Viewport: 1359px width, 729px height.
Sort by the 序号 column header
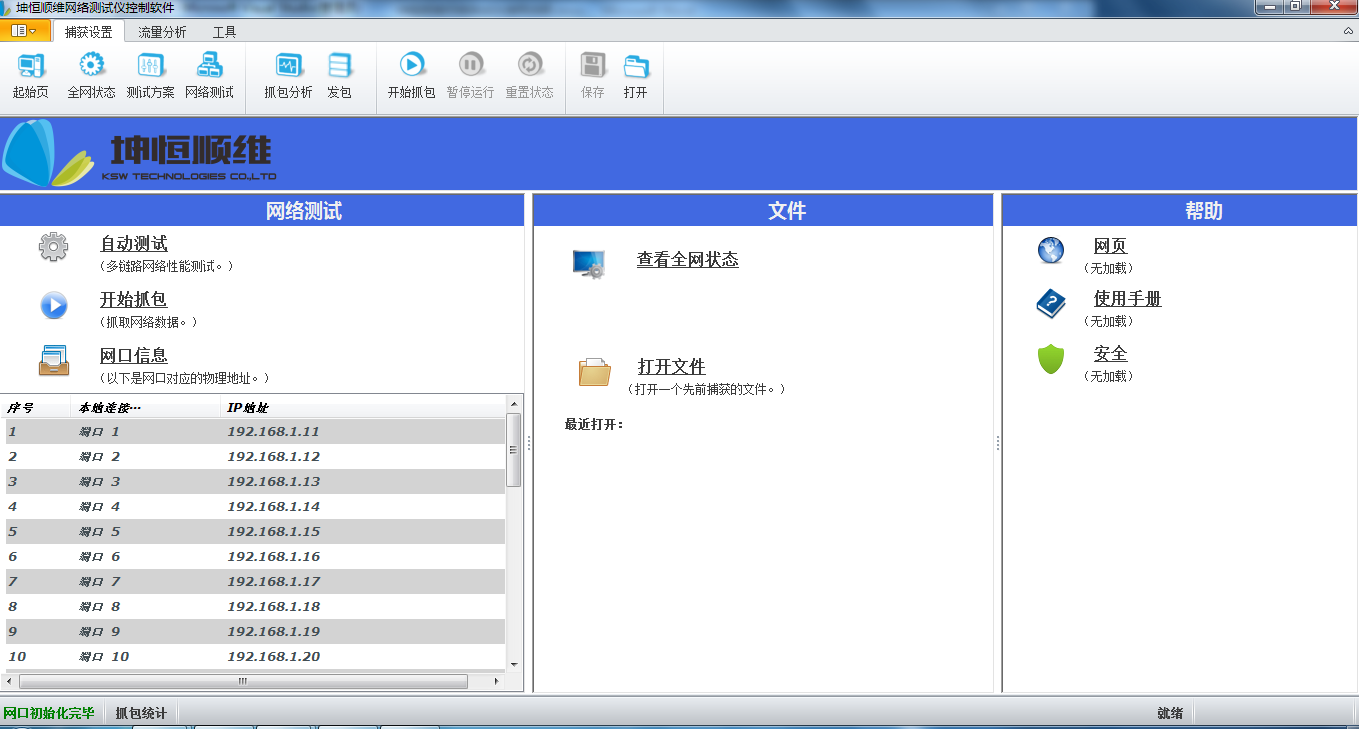[x=37, y=408]
